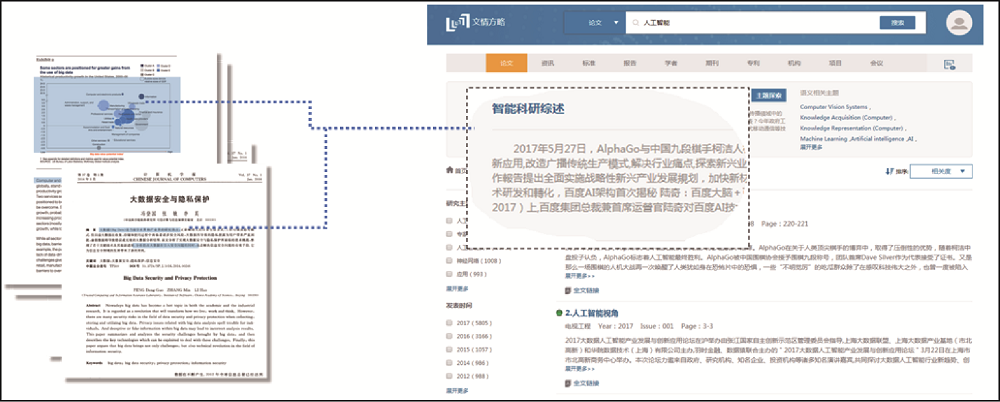Click the green dot before 2.人工智能视角
This screenshot has height=402, width=1000.
click(x=559, y=313)
